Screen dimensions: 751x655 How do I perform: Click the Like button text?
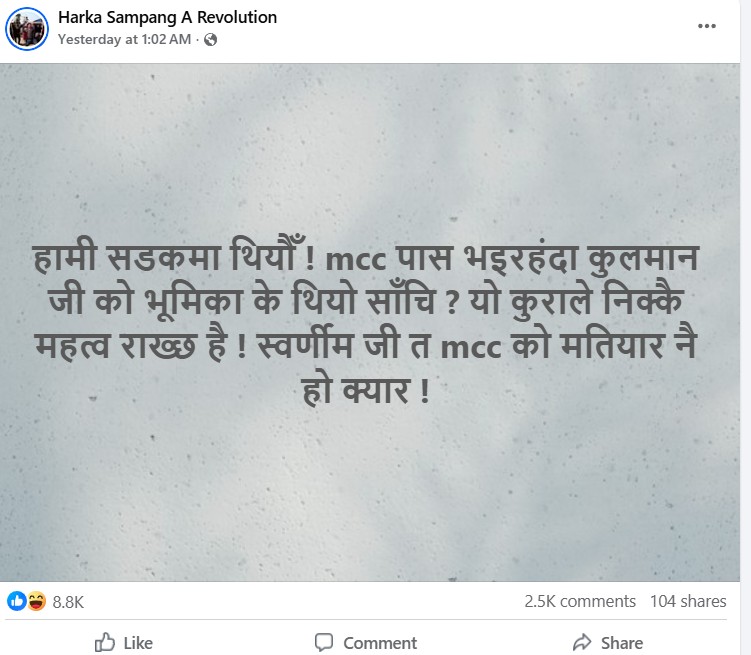[138, 643]
